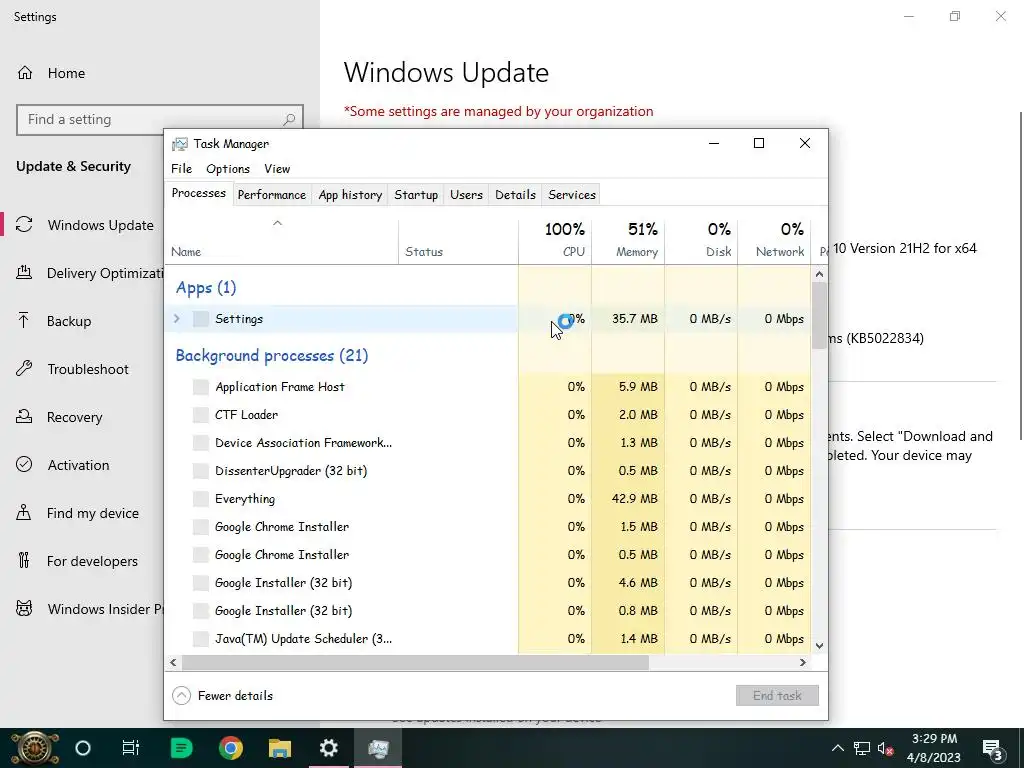The height and width of the screenshot is (768, 1024).
Task: Click the Find a setting search box
Action: (x=160, y=120)
